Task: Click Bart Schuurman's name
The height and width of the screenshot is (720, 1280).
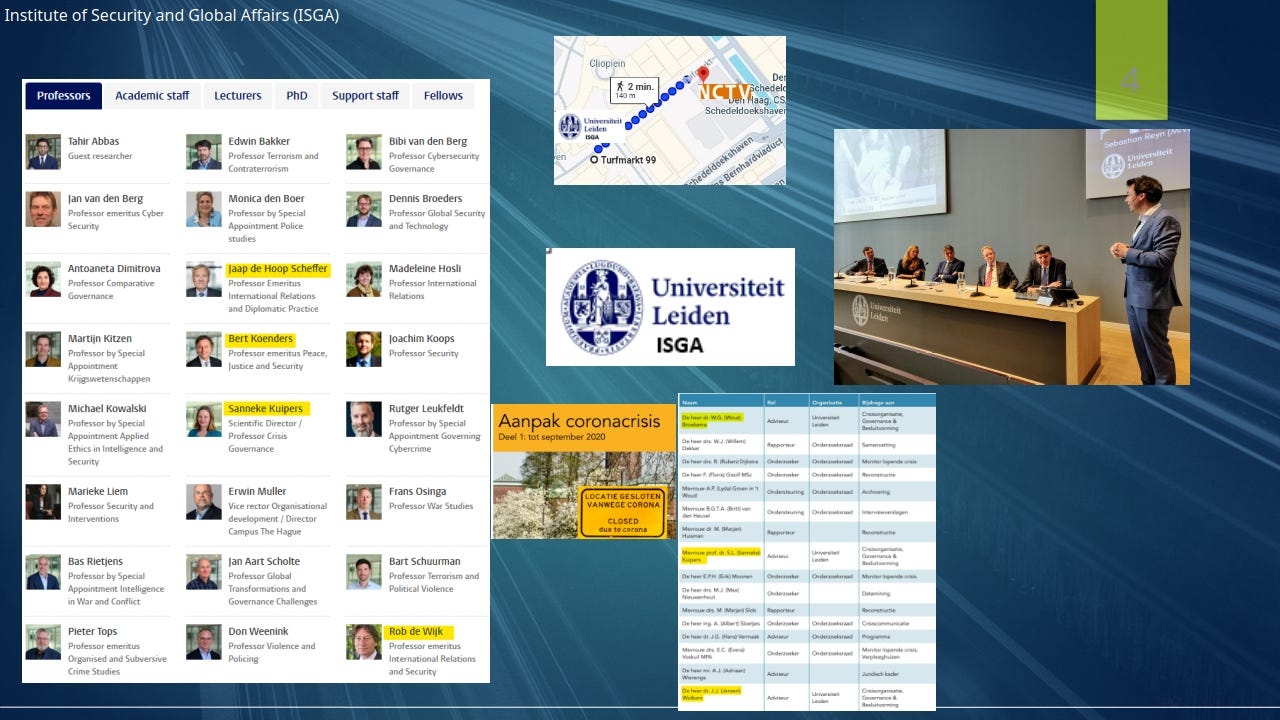Action: click(425, 561)
